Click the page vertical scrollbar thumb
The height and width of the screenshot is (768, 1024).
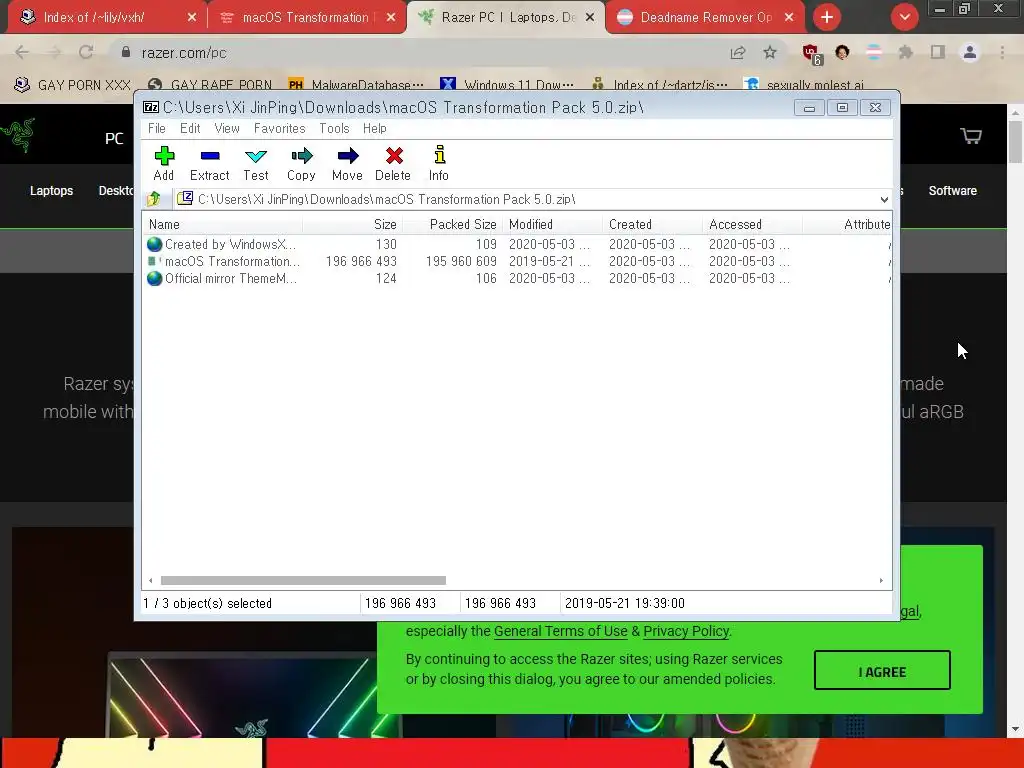tap(1016, 142)
